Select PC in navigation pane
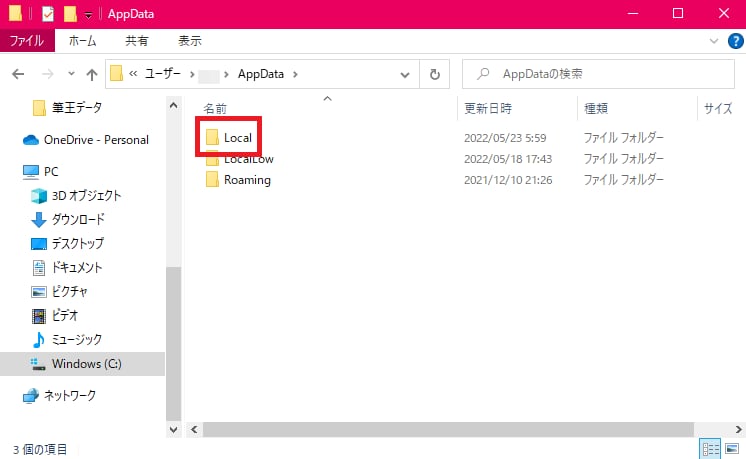This screenshot has width=746, height=459. 51,171
